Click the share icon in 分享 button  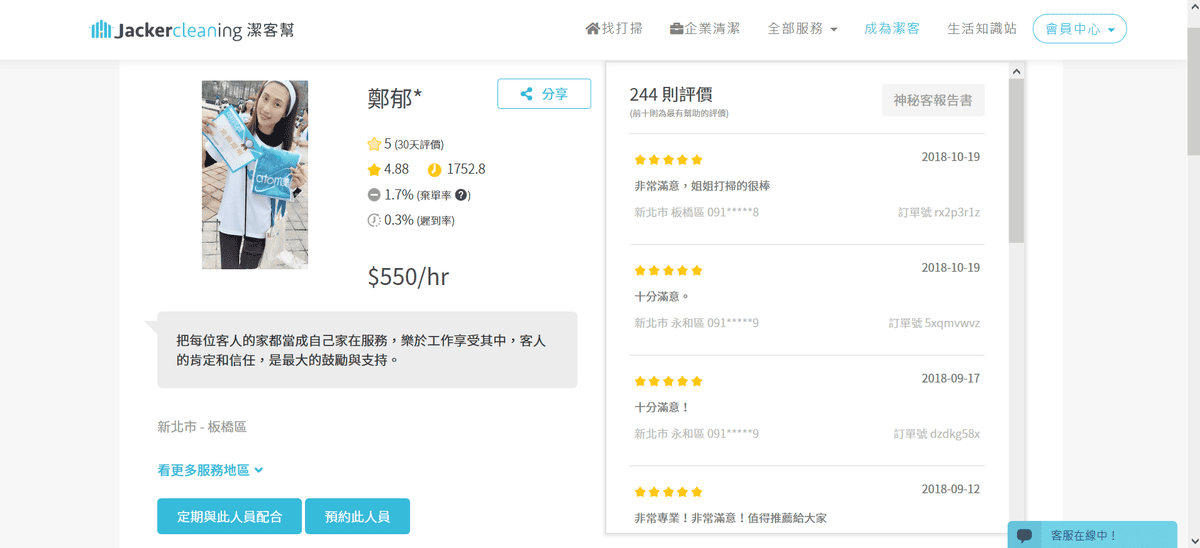coord(526,94)
